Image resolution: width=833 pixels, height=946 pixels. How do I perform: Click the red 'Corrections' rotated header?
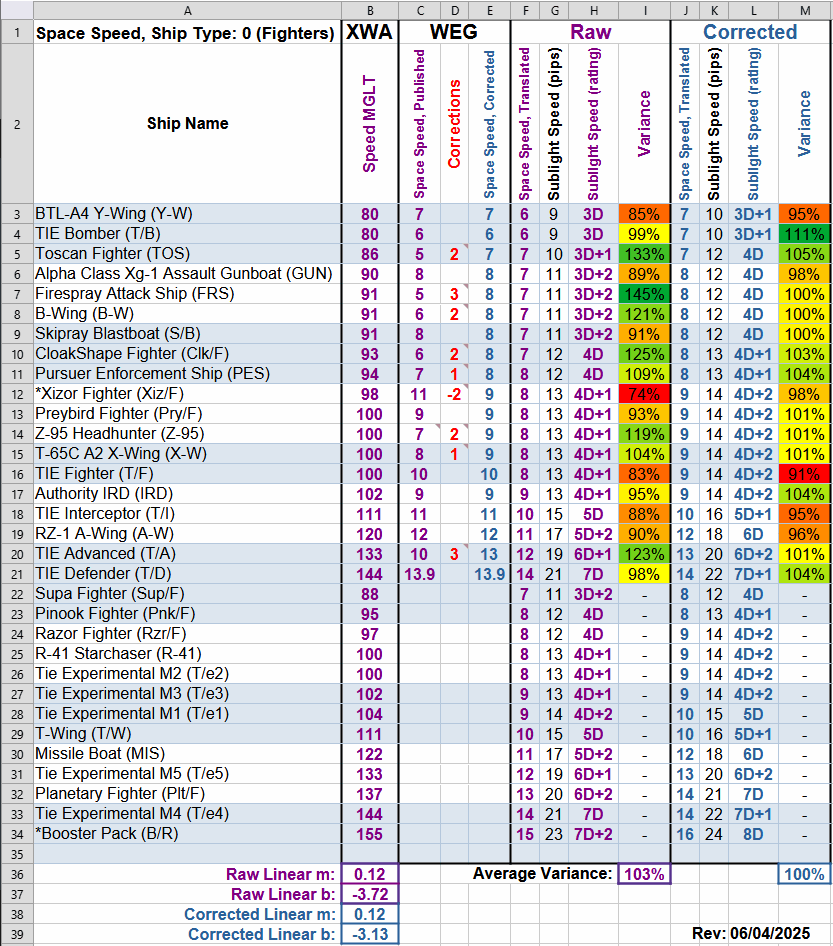454,124
